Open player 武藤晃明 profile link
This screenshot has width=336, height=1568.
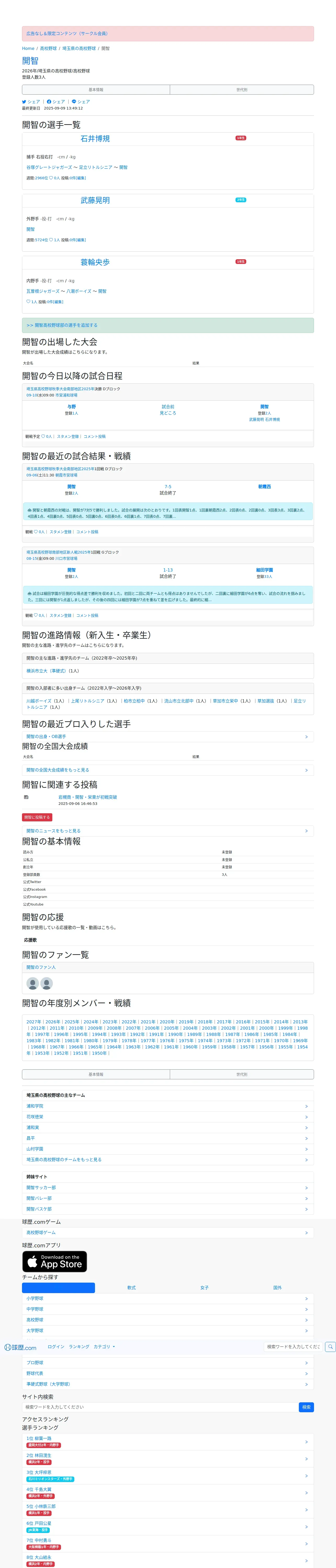[95, 200]
